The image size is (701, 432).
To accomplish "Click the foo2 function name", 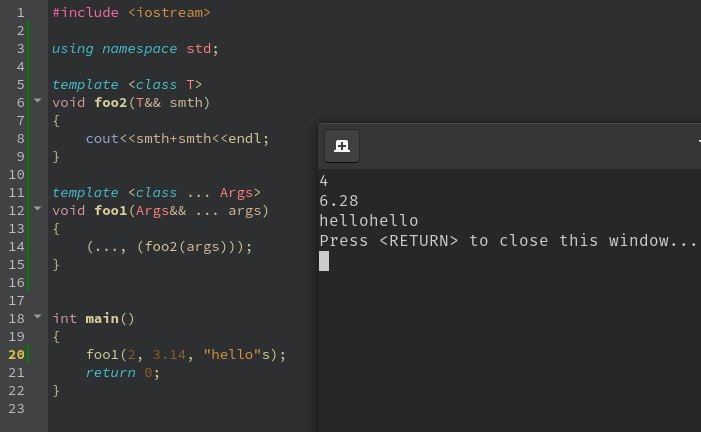I will [110, 102].
